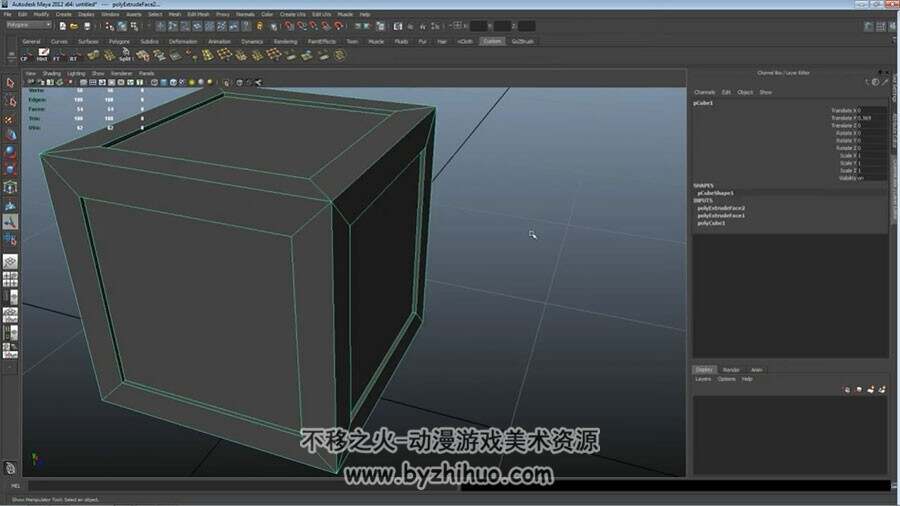Open the File menu
The image size is (900, 506).
7,14
